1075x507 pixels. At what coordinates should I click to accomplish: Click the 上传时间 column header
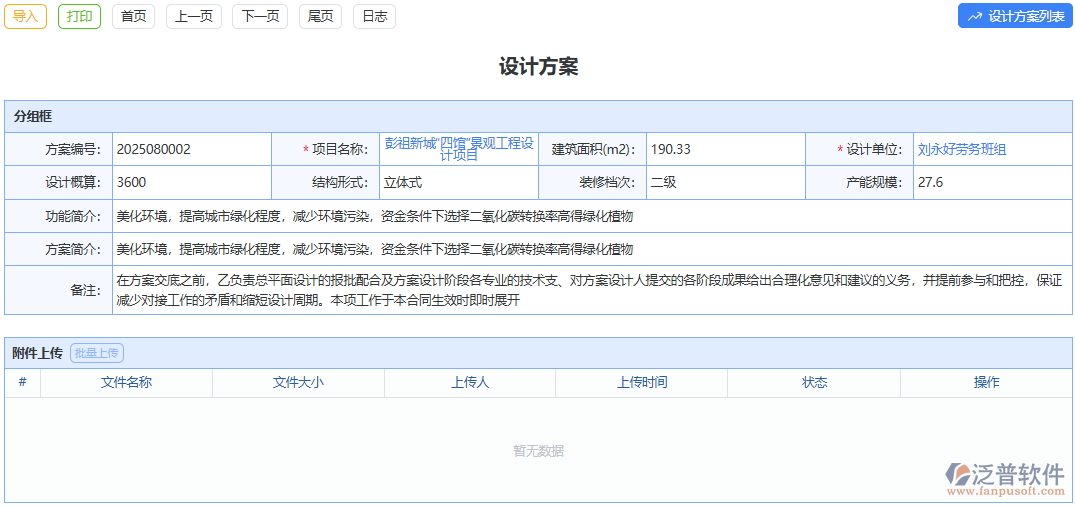pos(642,382)
